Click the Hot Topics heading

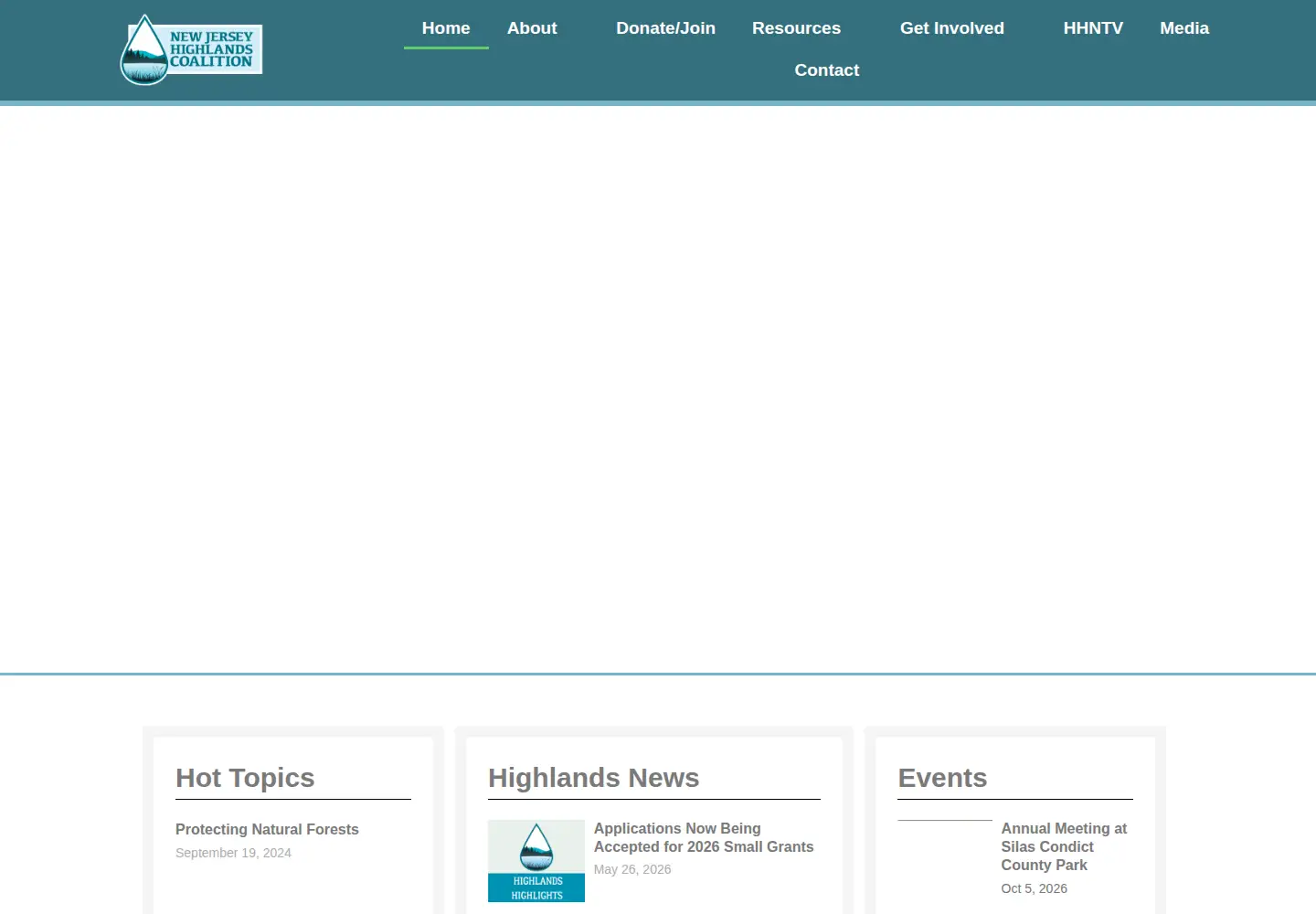[245, 778]
